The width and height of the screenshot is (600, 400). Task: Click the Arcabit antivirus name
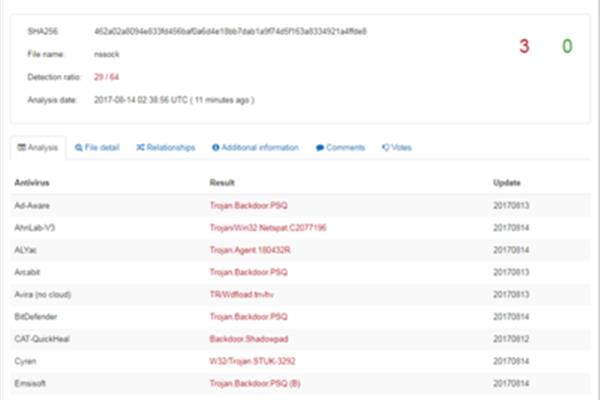pos(27,272)
